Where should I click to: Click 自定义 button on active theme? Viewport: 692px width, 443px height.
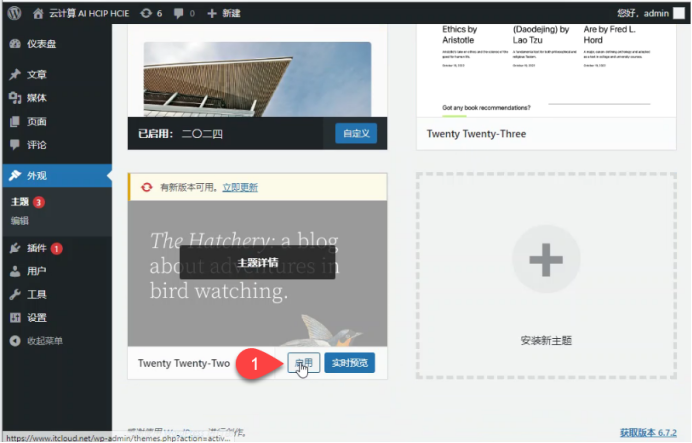point(356,132)
